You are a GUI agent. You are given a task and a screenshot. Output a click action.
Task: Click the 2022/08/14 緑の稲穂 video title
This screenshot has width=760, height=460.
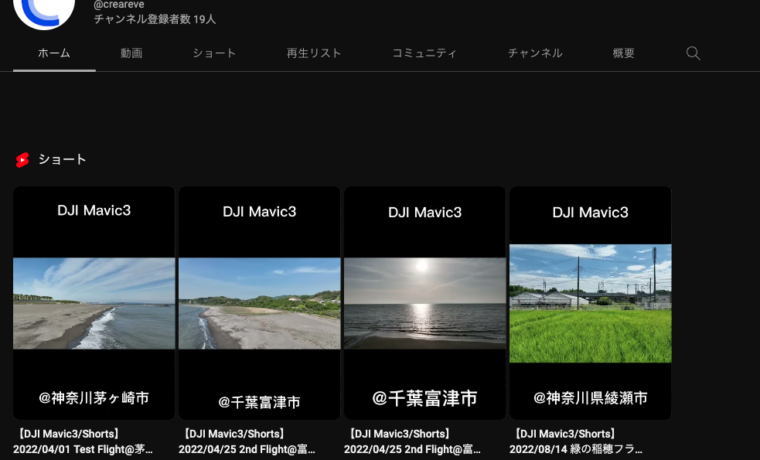coord(576,442)
